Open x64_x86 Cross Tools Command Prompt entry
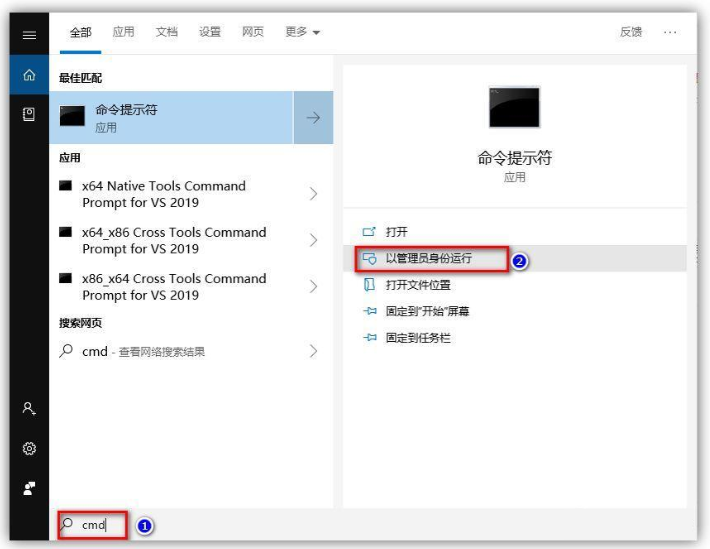Image resolution: width=710 pixels, height=549 pixels. [x=191, y=240]
